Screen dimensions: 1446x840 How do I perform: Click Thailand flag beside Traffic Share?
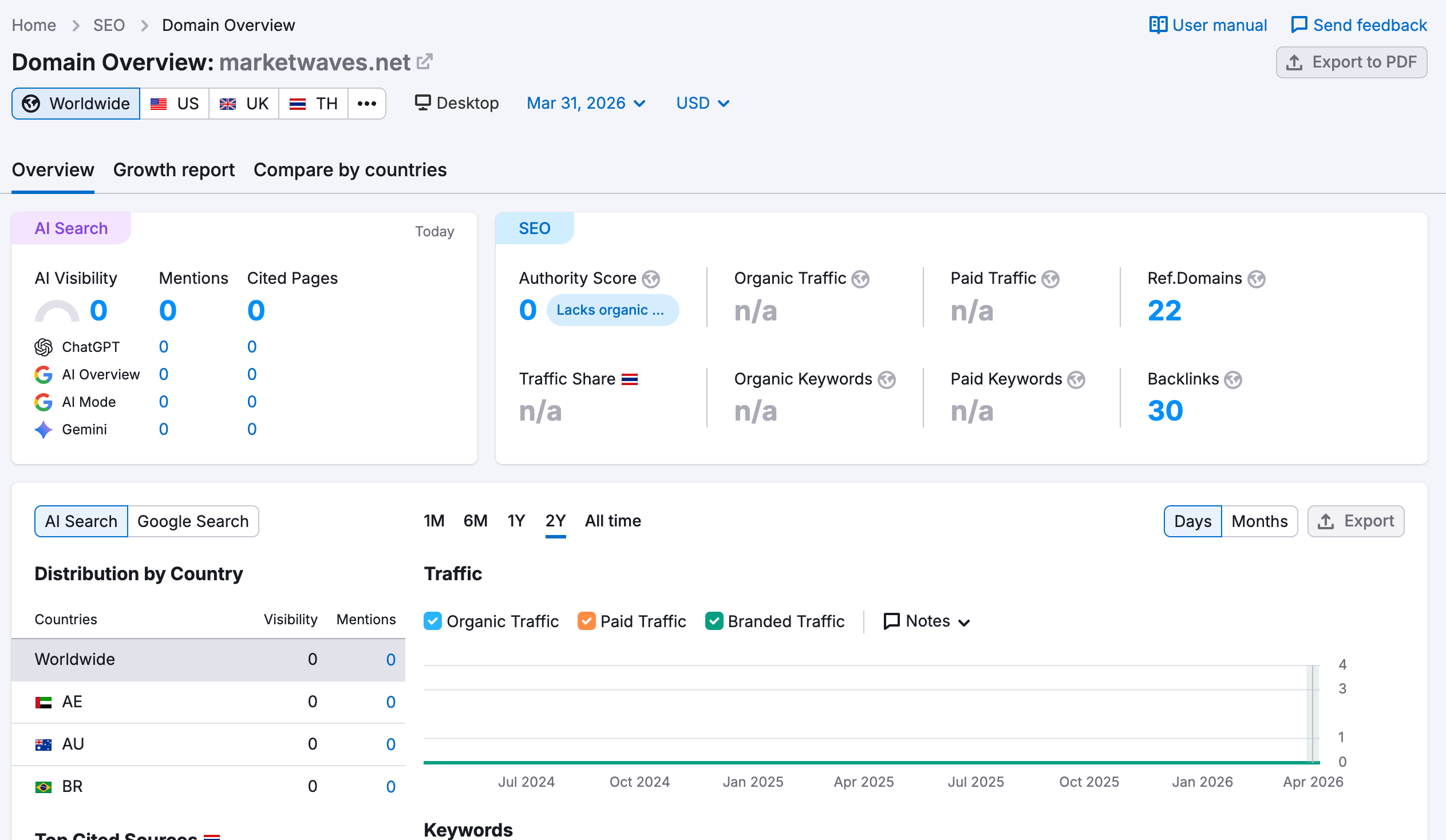click(630, 379)
